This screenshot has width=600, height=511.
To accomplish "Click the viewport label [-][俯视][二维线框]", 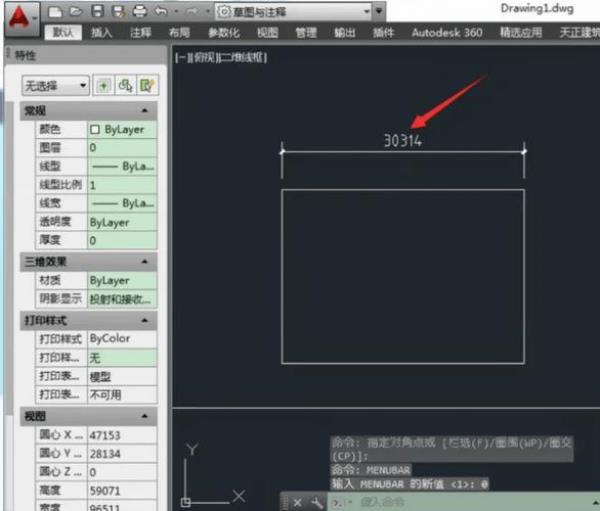I will [221, 58].
